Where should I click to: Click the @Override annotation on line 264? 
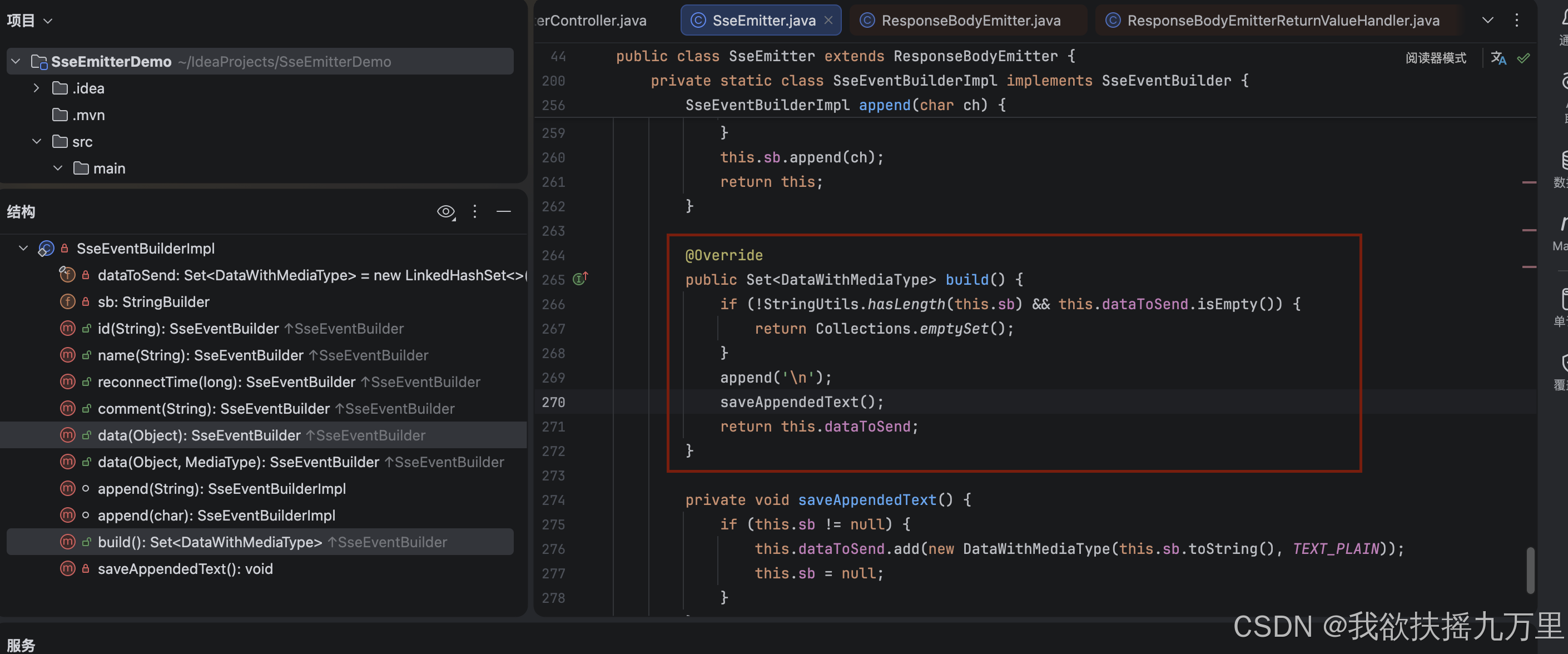tap(724, 255)
